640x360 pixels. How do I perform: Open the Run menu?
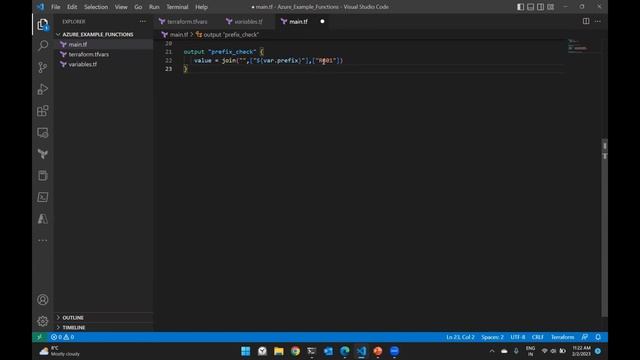coord(154,7)
